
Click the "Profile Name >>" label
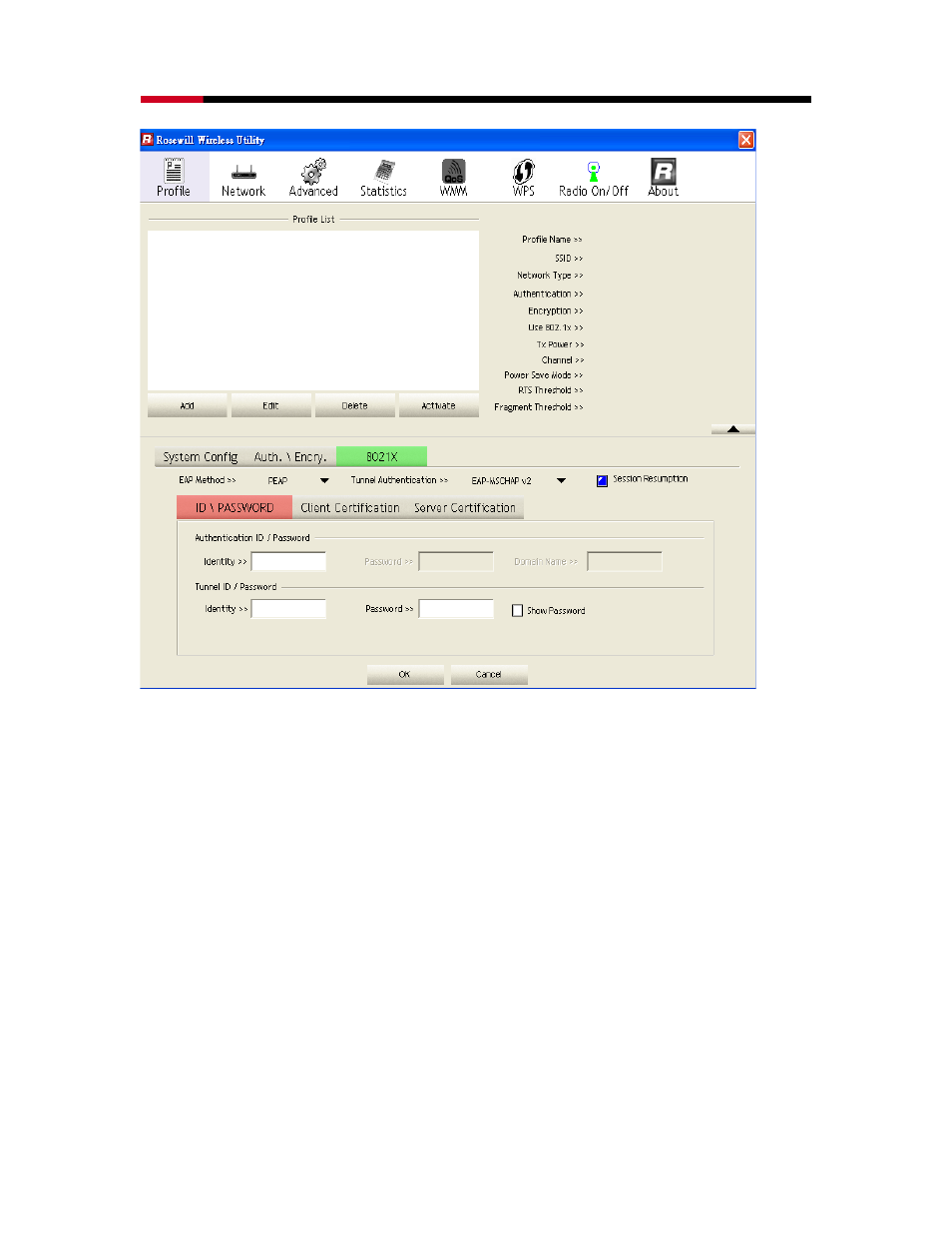point(552,240)
